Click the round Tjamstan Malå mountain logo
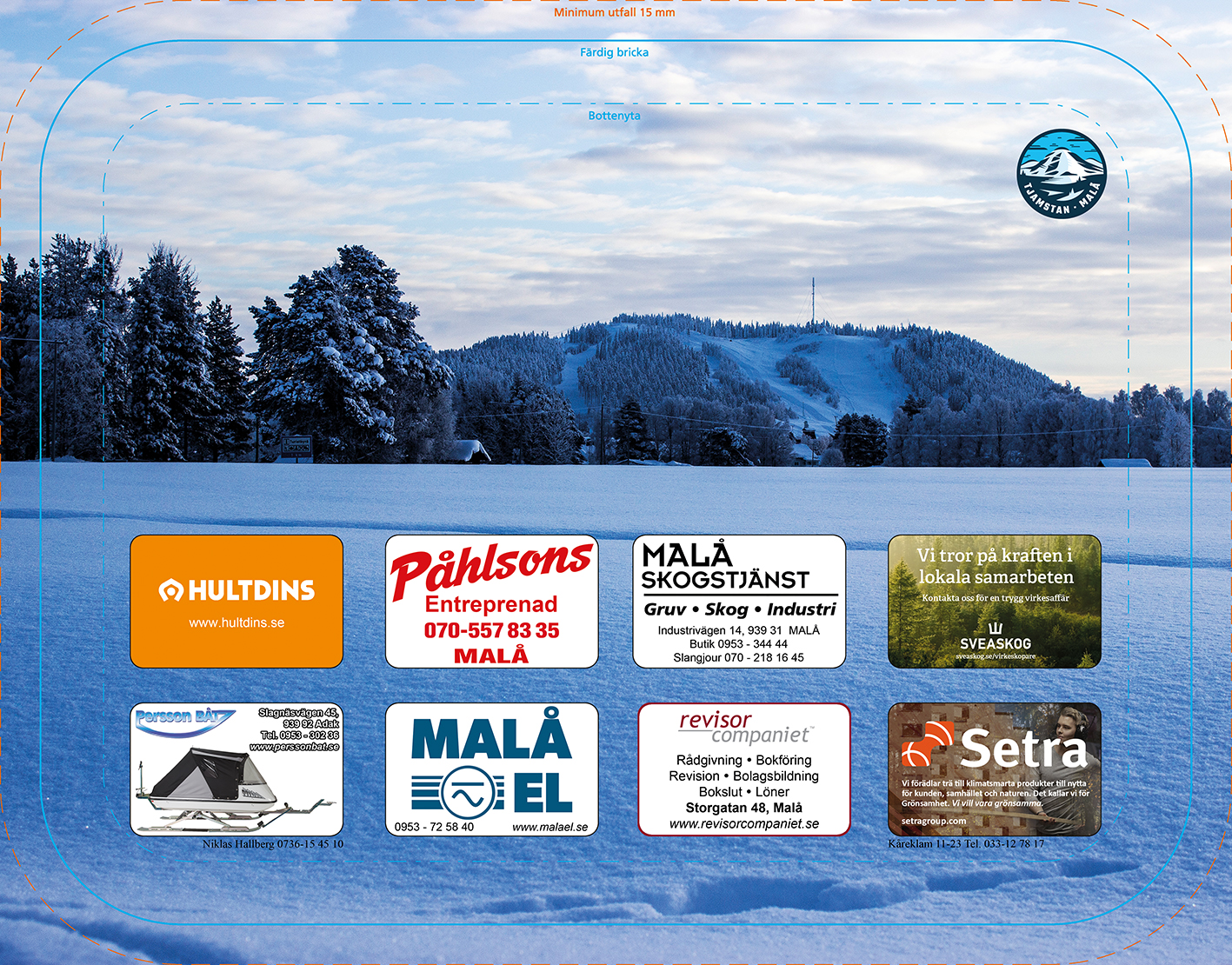The height and width of the screenshot is (965, 1232). pos(1062,174)
